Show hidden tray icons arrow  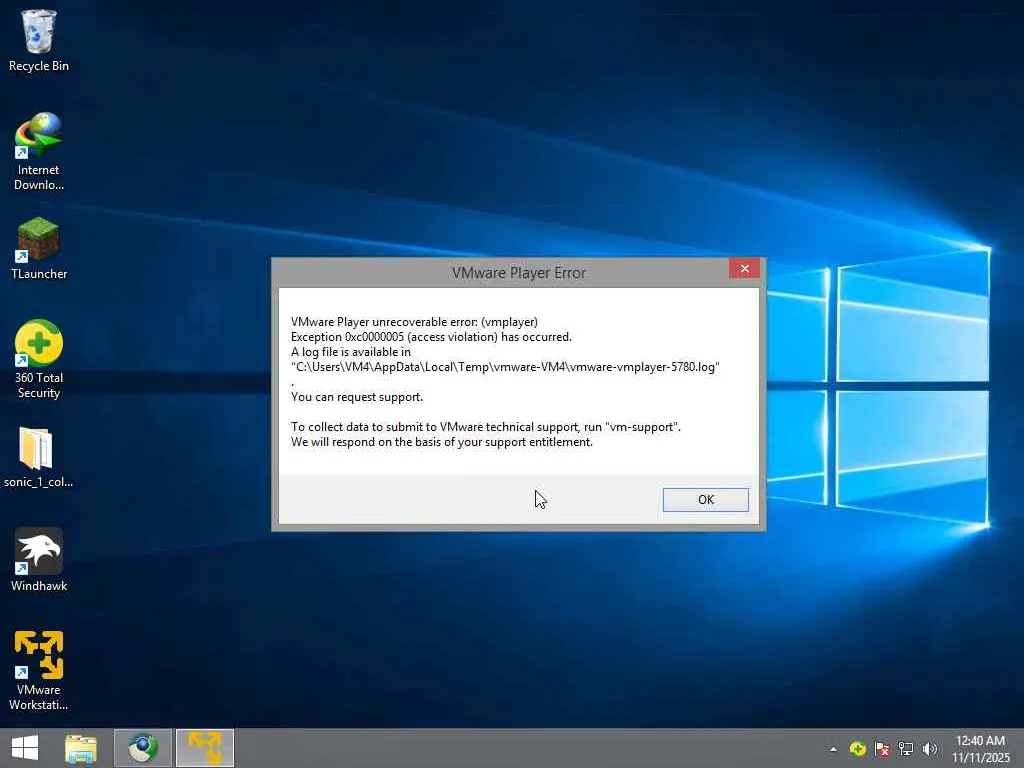tap(833, 749)
